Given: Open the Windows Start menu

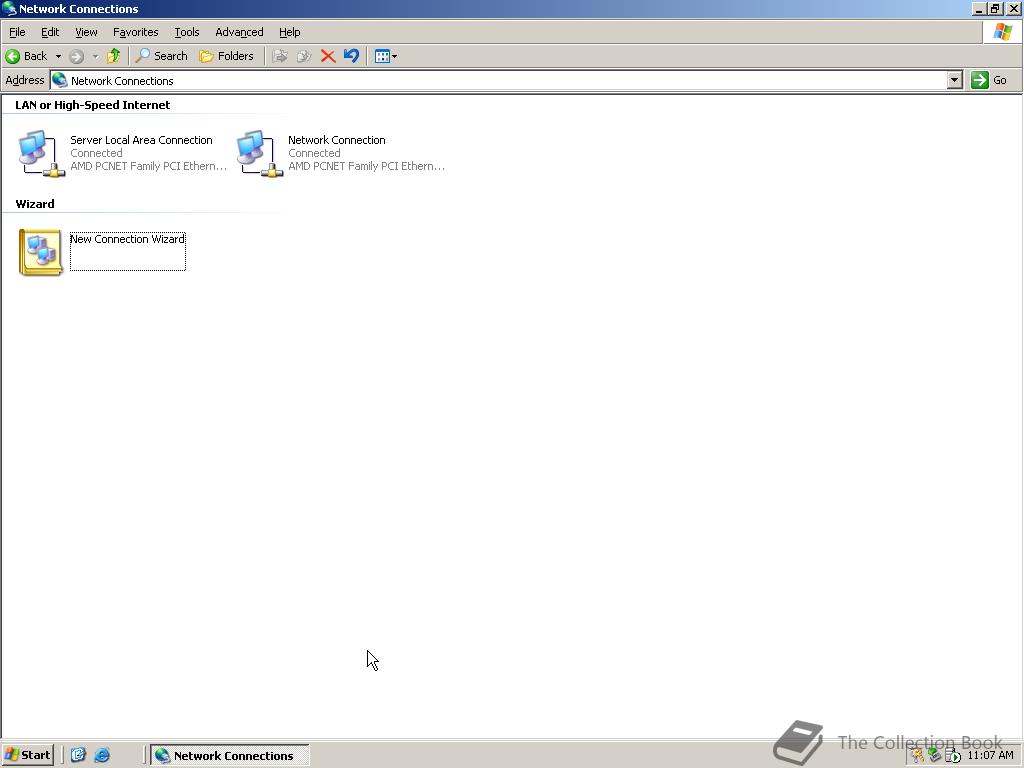Looking at the screenshot, I should pyautogui.click(x=27, y=755).
